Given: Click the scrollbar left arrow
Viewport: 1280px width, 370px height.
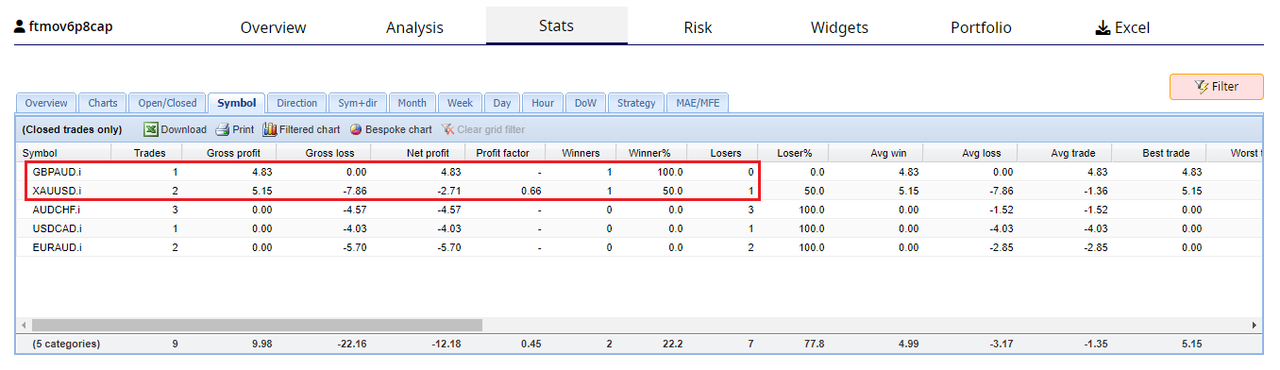Looking at the screenshot, I should click(24, 325).
